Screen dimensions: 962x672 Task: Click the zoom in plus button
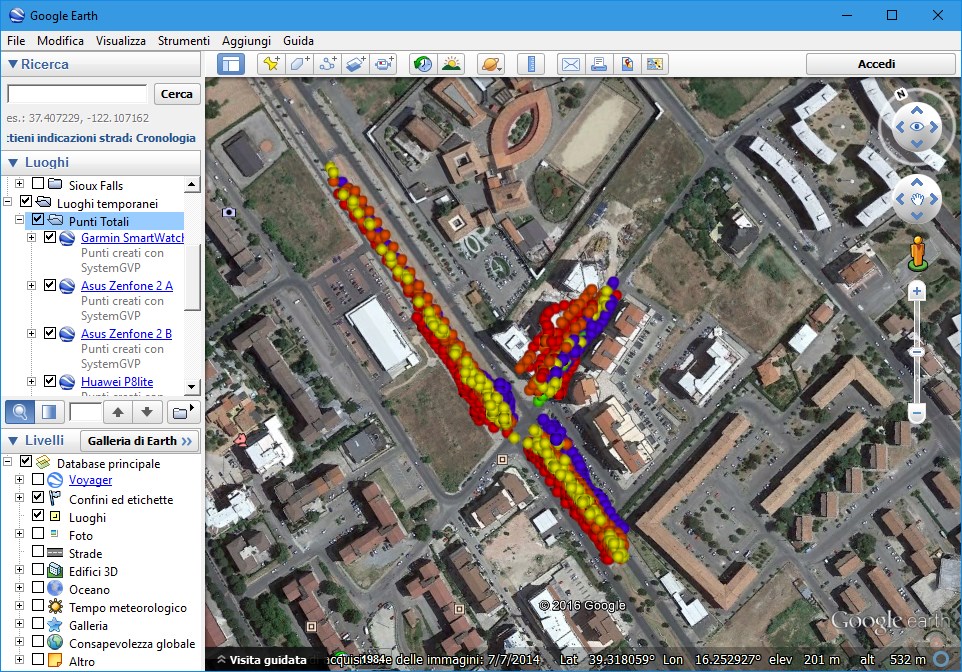point(917,292)
